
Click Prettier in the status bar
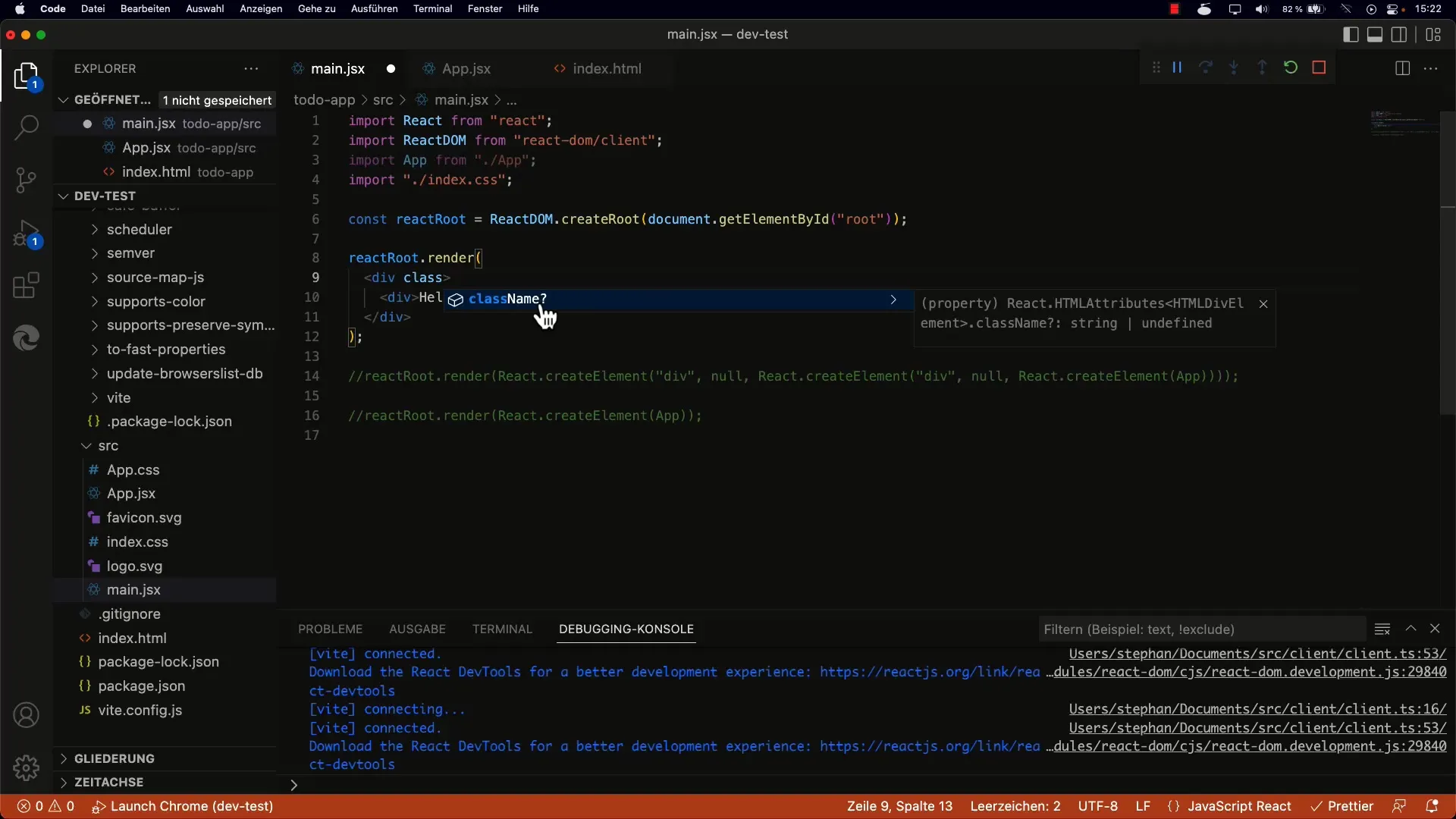click(x=1341, y=806)
